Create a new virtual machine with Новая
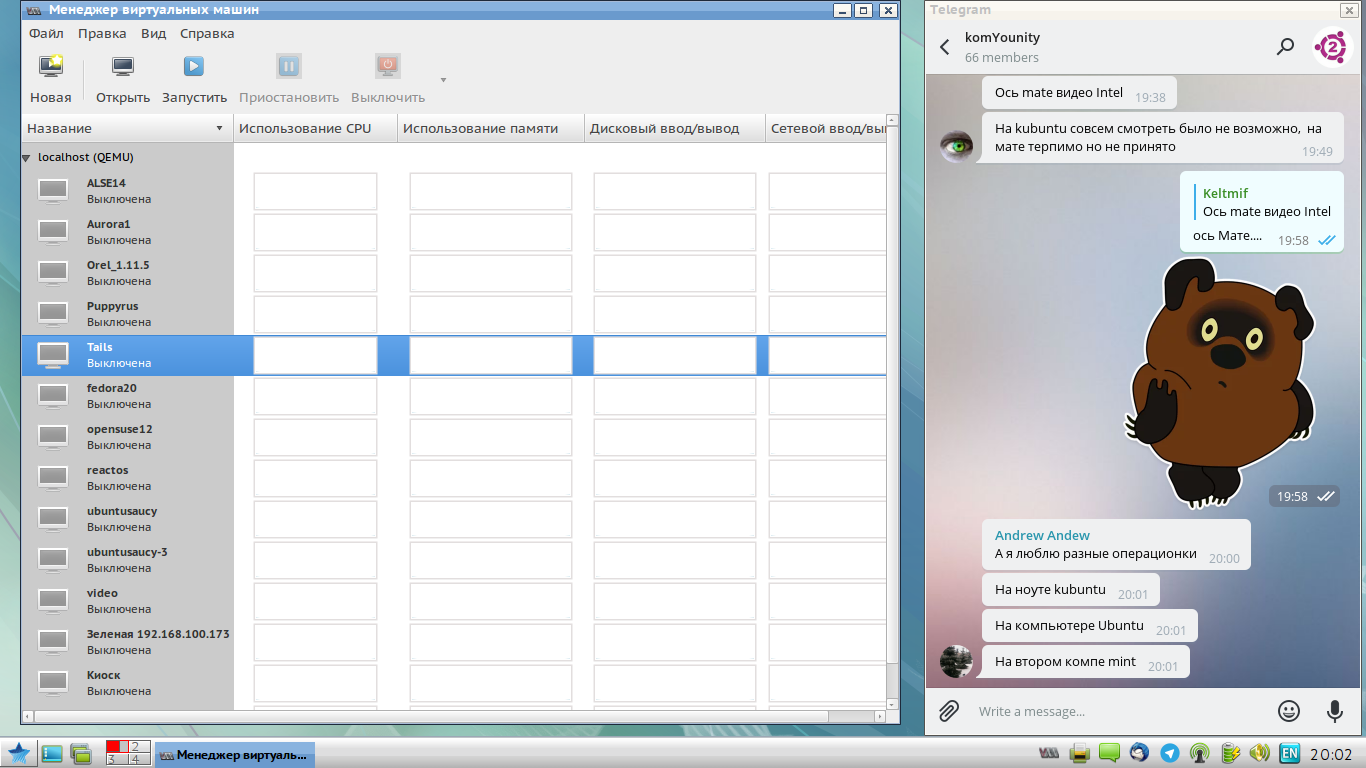Viewport: 1366px width, 768px height. coord(50,80)
